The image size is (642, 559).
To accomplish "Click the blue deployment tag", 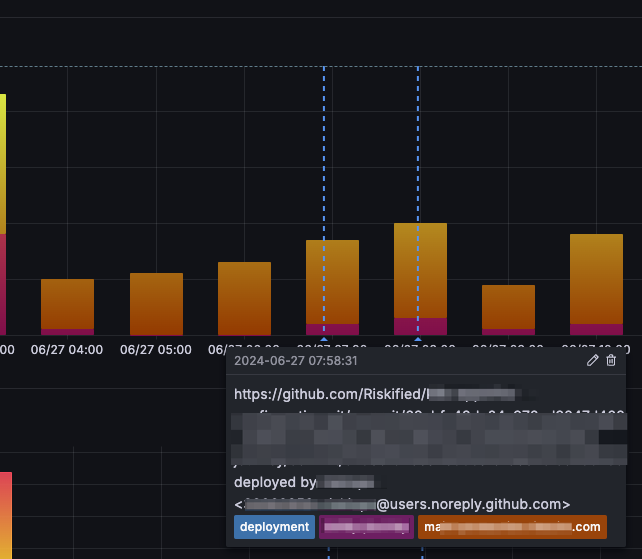I will click(x=274, y=527).
